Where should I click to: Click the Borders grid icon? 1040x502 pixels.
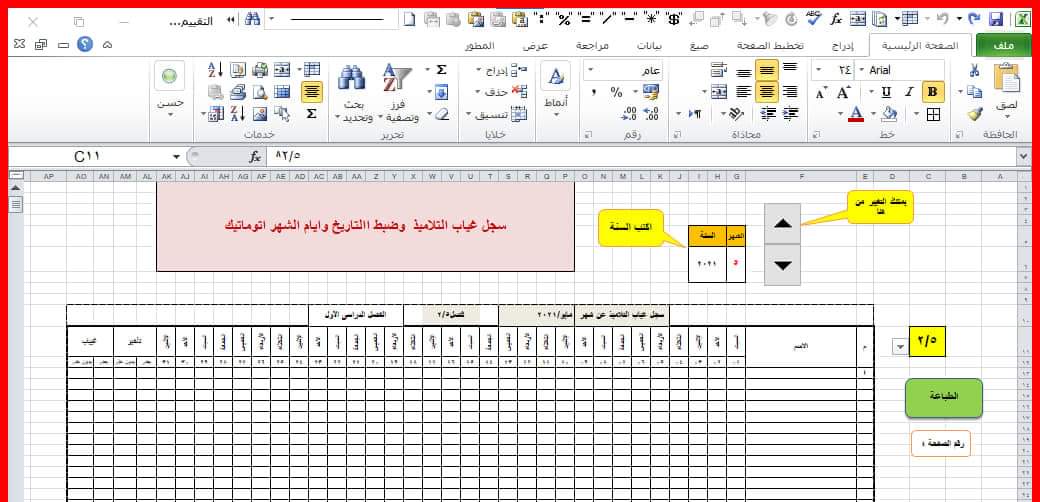coord(933,114)
